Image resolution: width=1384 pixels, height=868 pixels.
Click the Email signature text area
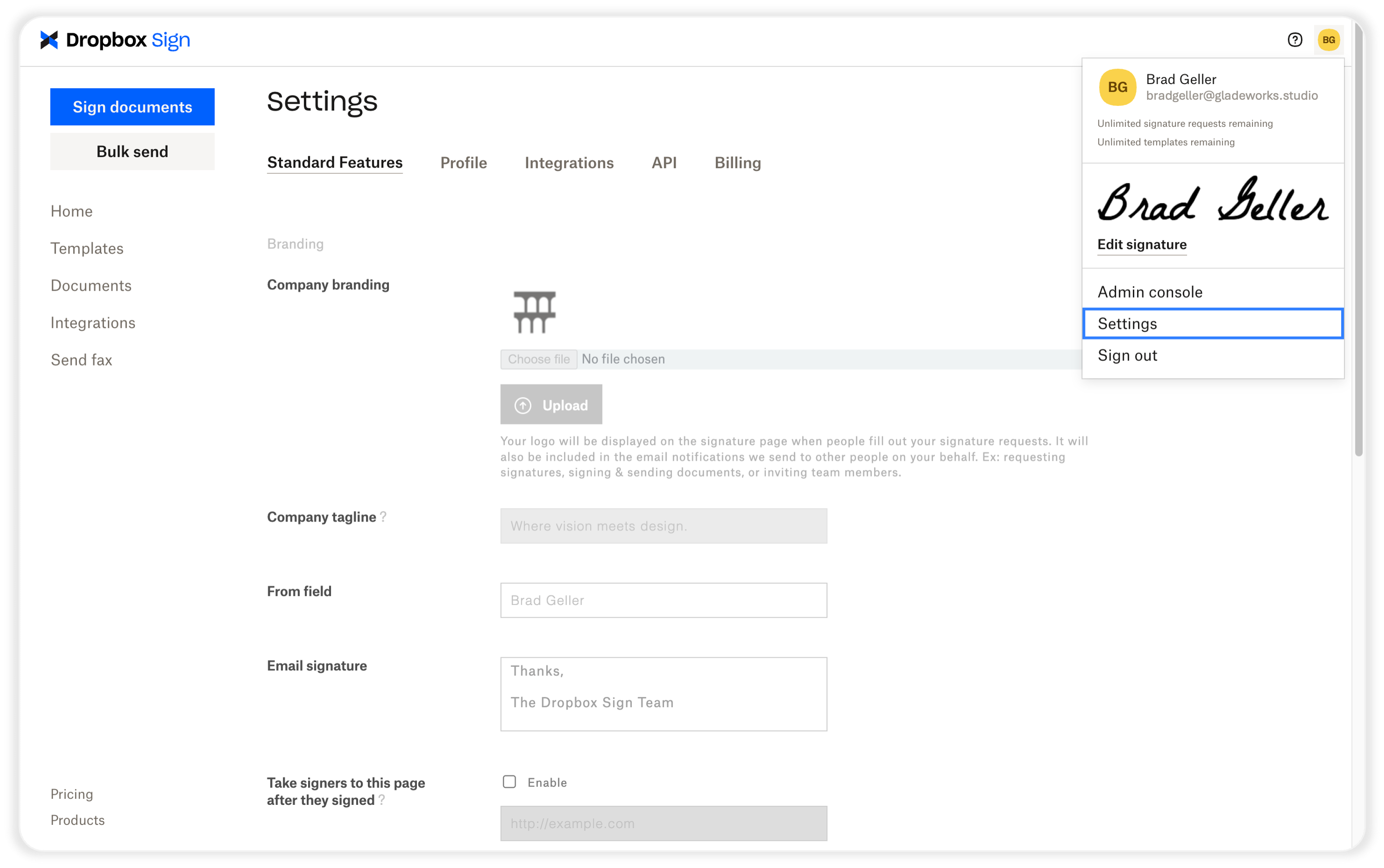(663, 693)
